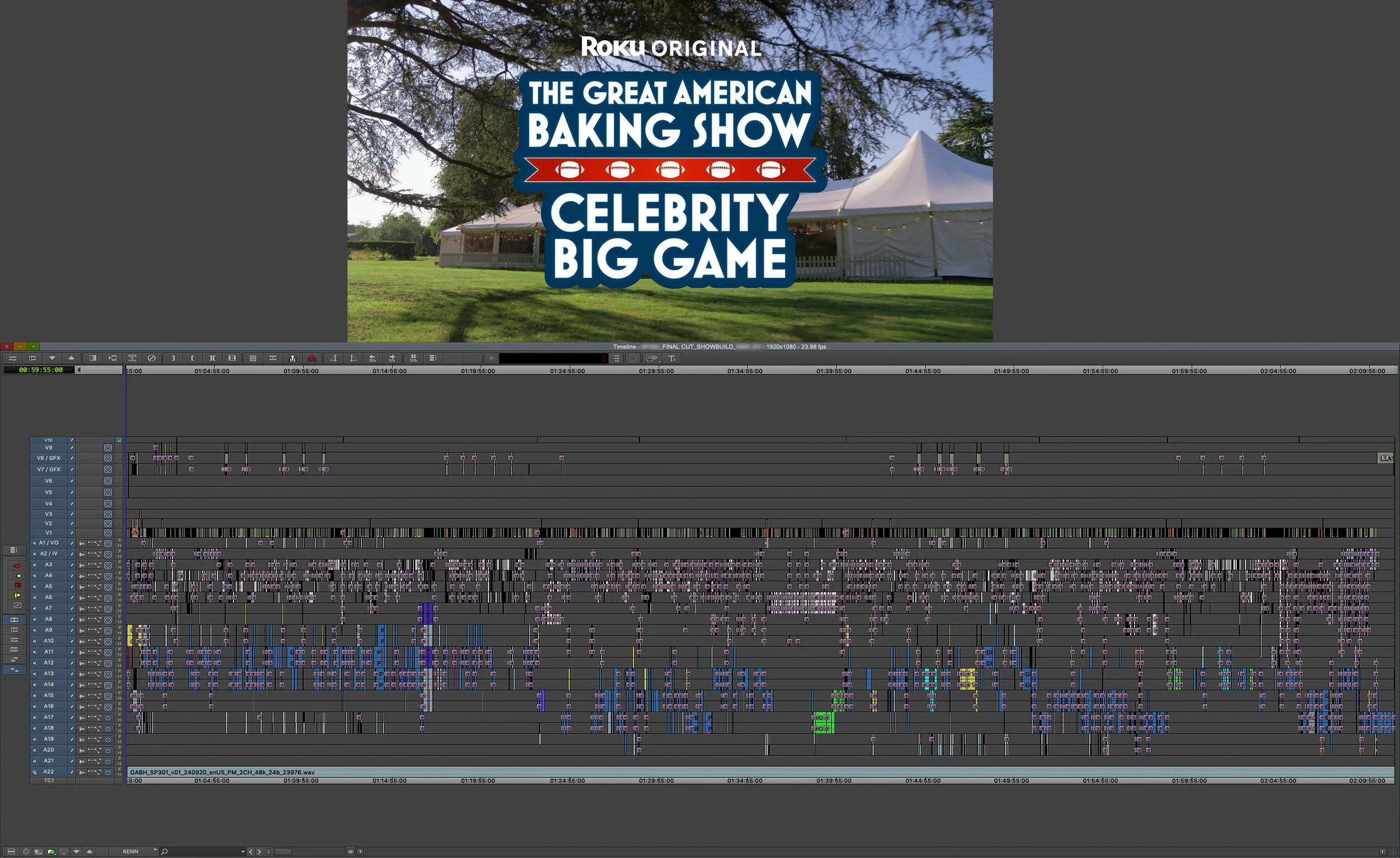Toggle the Mute M button on track A5
This screenshot has height=858, width=1400.
click(119, 589)
